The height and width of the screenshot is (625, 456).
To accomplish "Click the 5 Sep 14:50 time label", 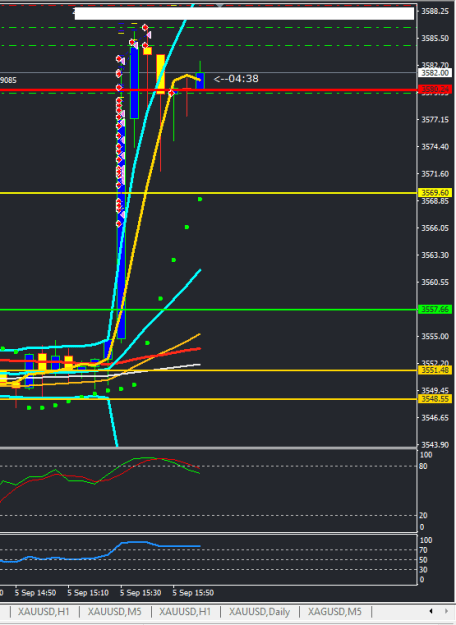I will pyautogui.click(x=35, y=593).
